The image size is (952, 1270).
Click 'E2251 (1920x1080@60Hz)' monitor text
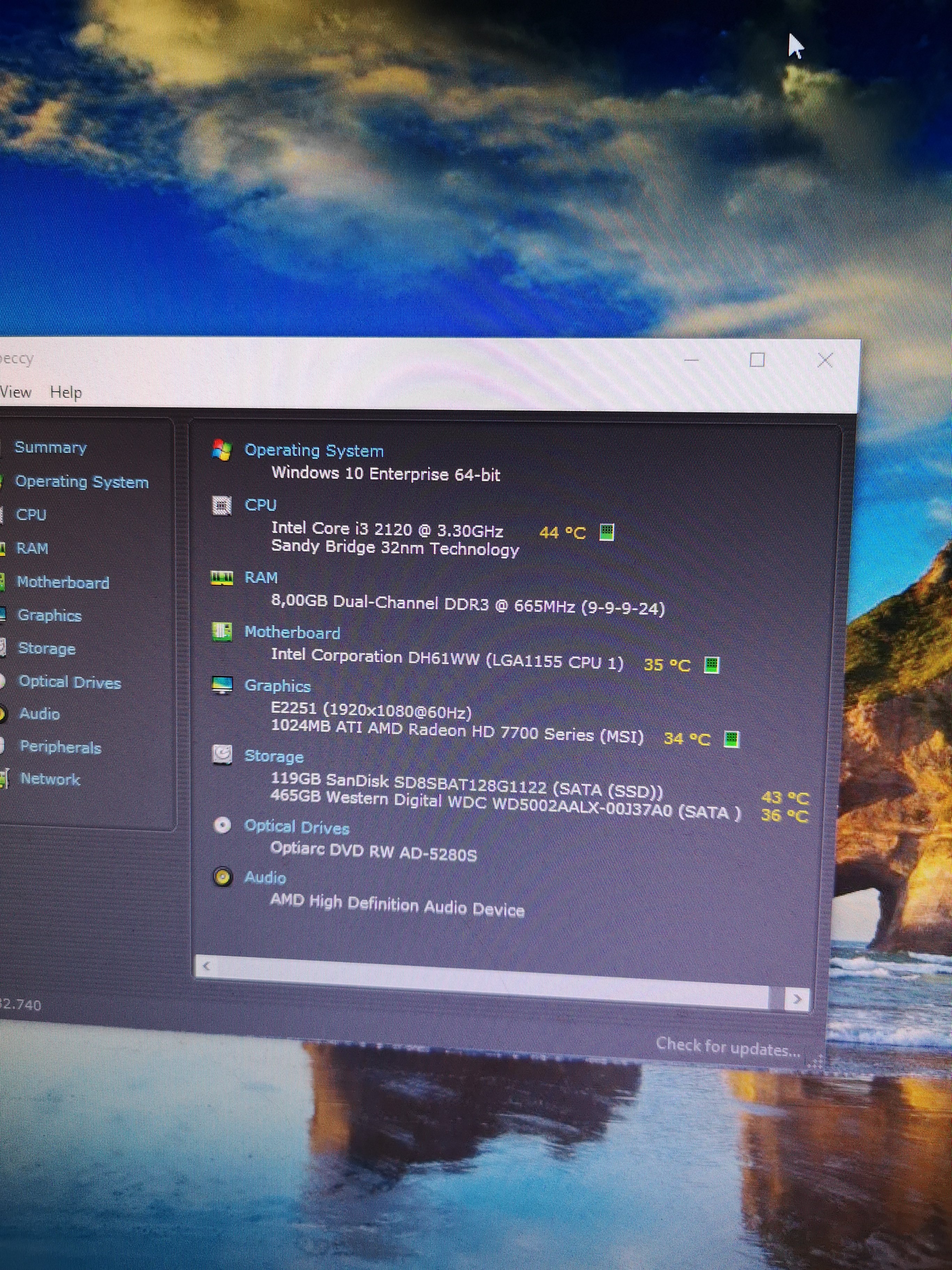[371, 711]
